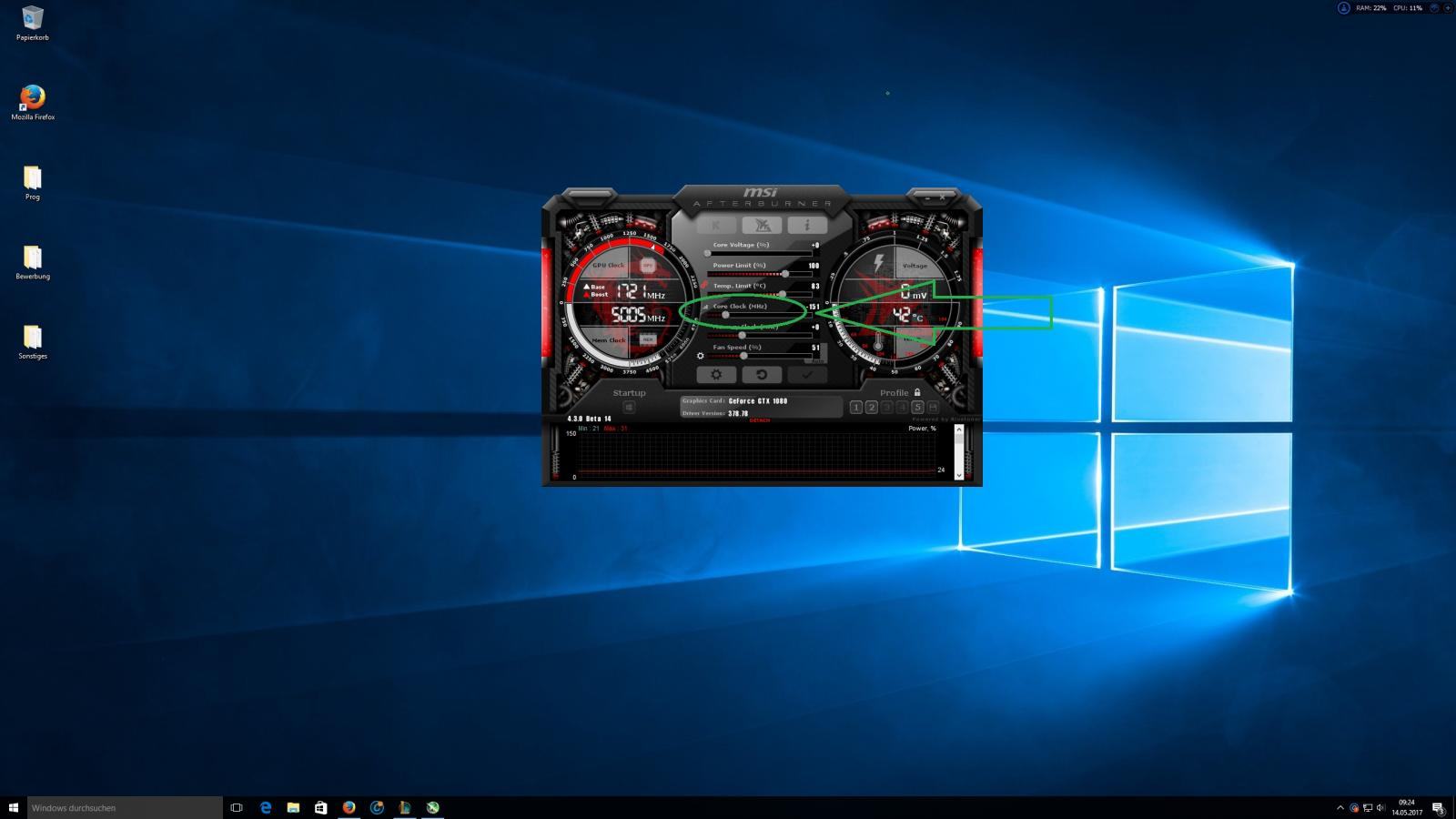Click the GeForce GTX 1080 graphics card text
The image size is (1456, 819).
tap(758, 401)
